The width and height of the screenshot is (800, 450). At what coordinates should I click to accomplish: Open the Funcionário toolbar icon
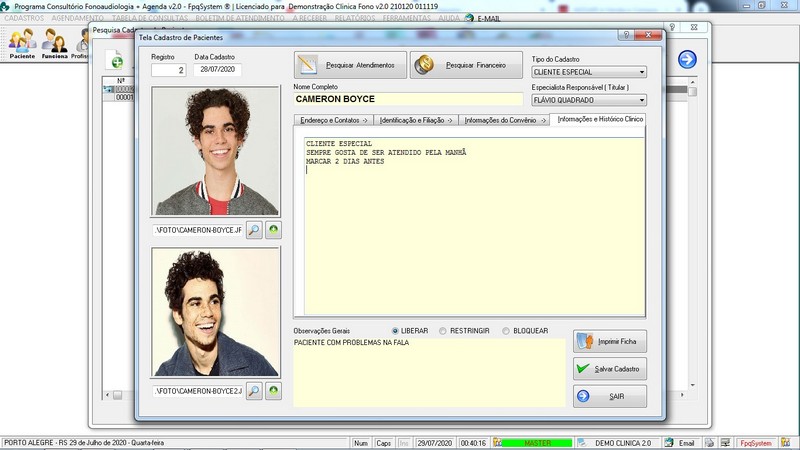coord(55,43)
